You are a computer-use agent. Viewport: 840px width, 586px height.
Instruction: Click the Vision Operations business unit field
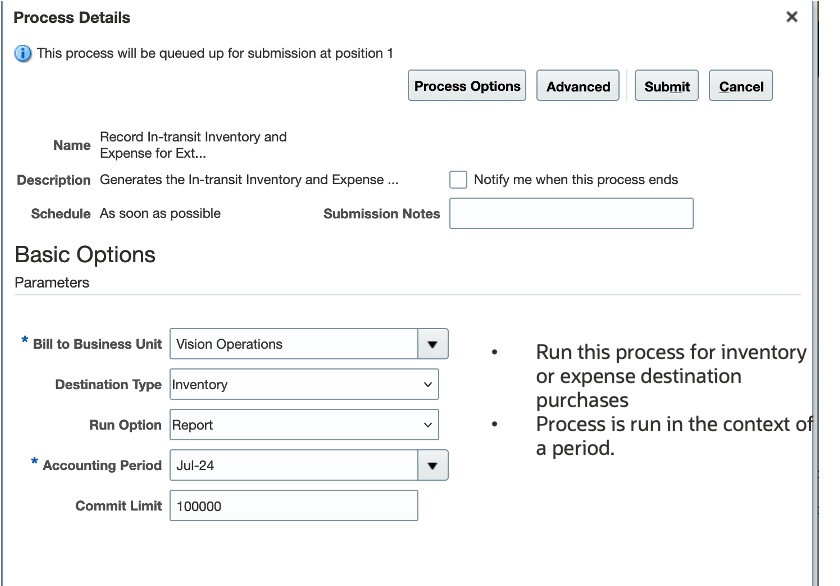tap(294, 344)
